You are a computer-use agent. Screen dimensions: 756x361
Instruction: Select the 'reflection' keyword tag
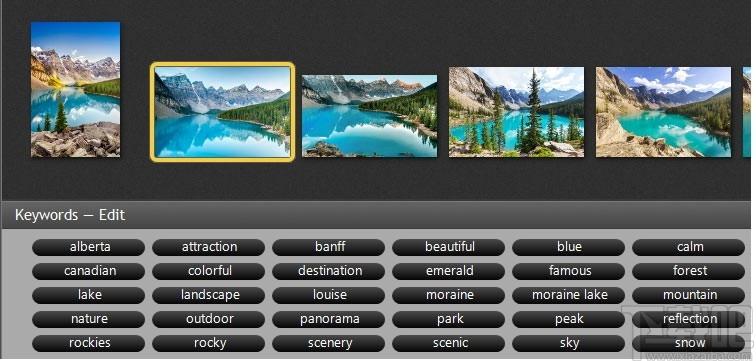tap(688, 320)
